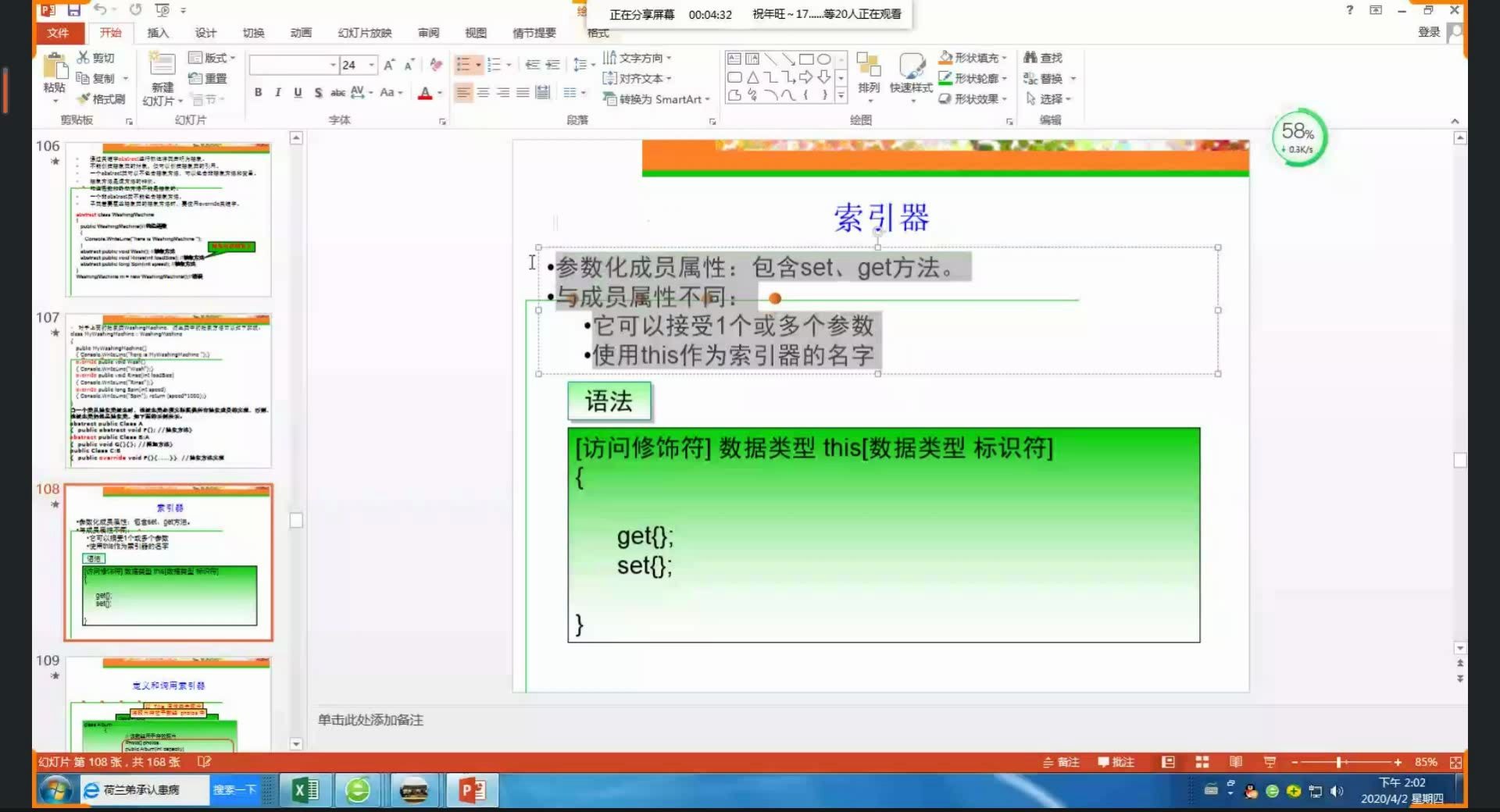
Task: Increase list indent level
Action: (552, 65)
